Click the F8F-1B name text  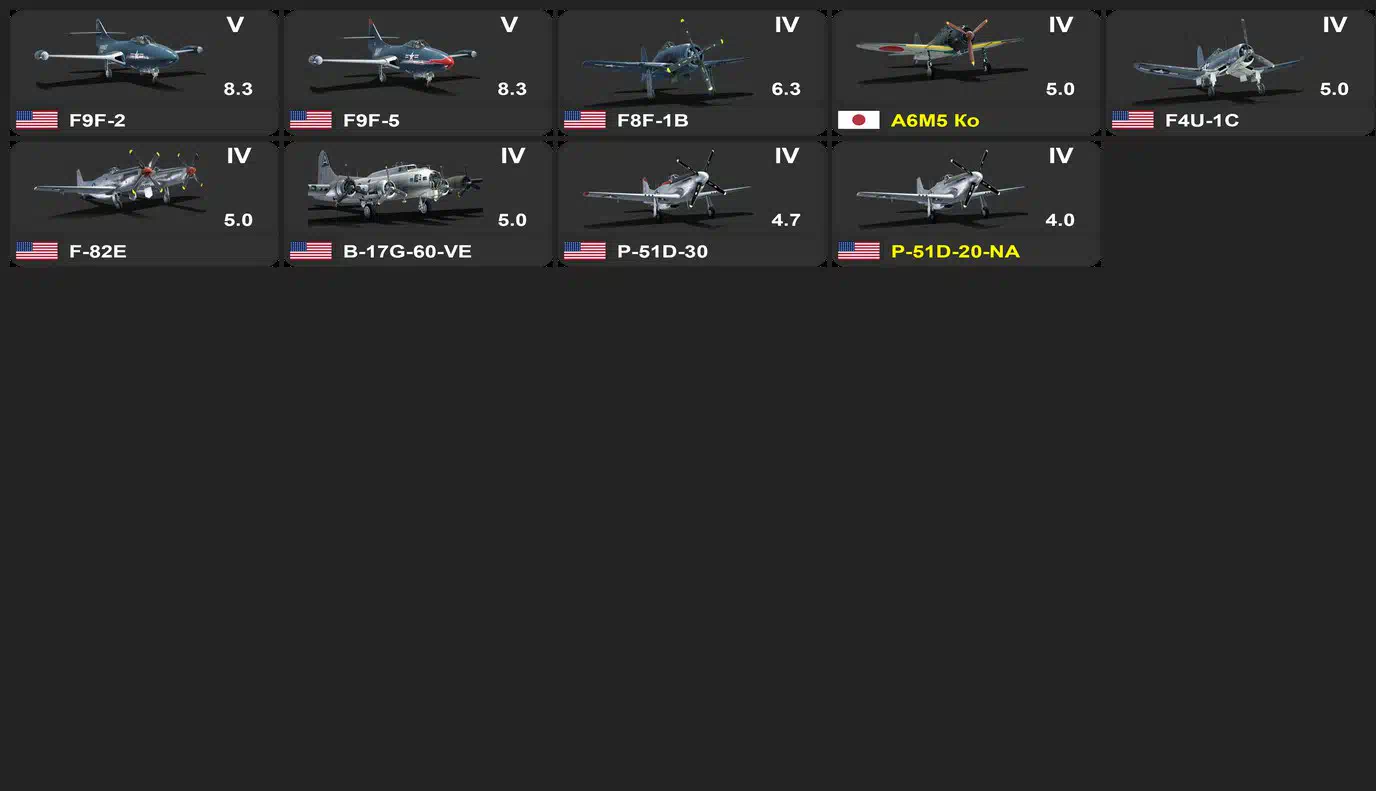pos(652,120)
